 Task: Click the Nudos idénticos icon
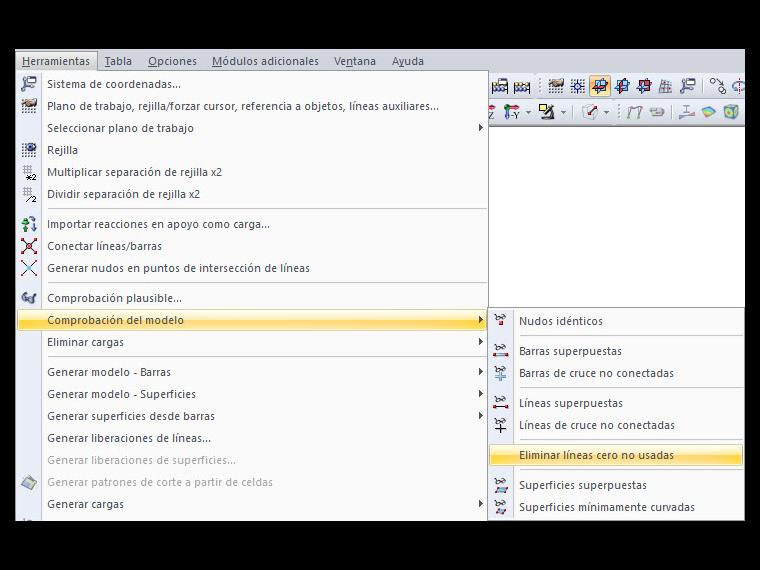tap(501, 320)
